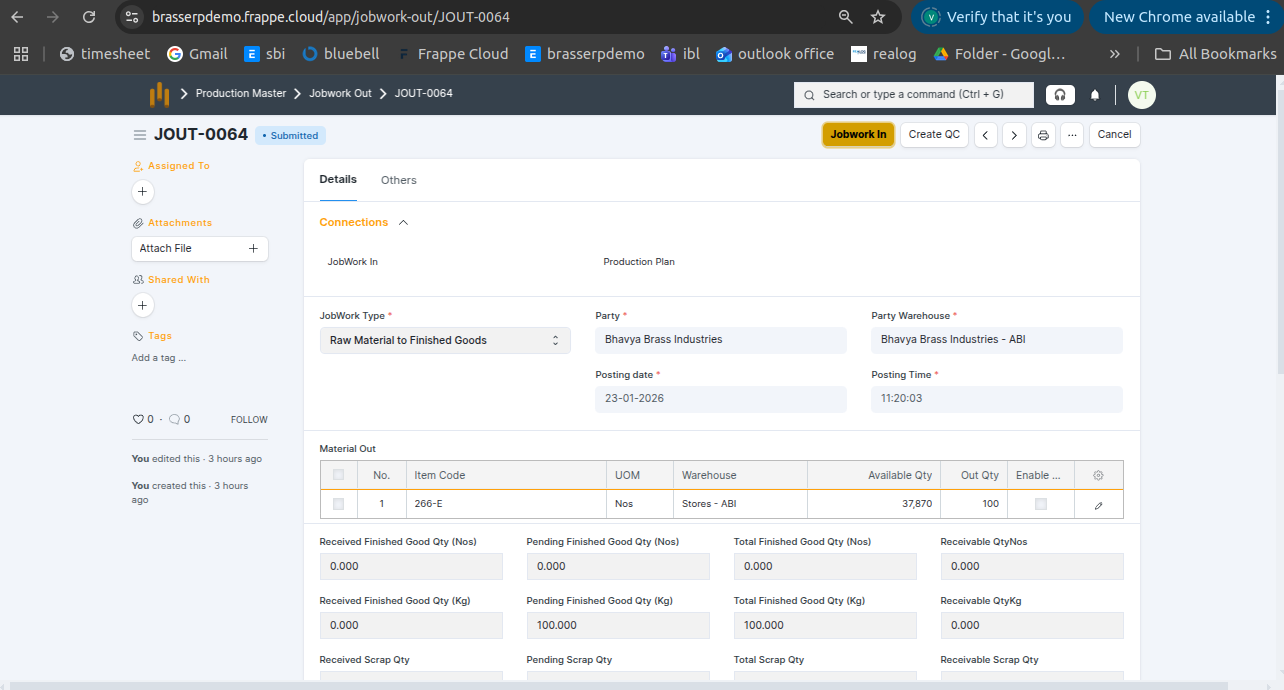Viewport: 1284px width, 690px height.
Task: Open the three-dots more actions menu
Action: coord(1072,135)
